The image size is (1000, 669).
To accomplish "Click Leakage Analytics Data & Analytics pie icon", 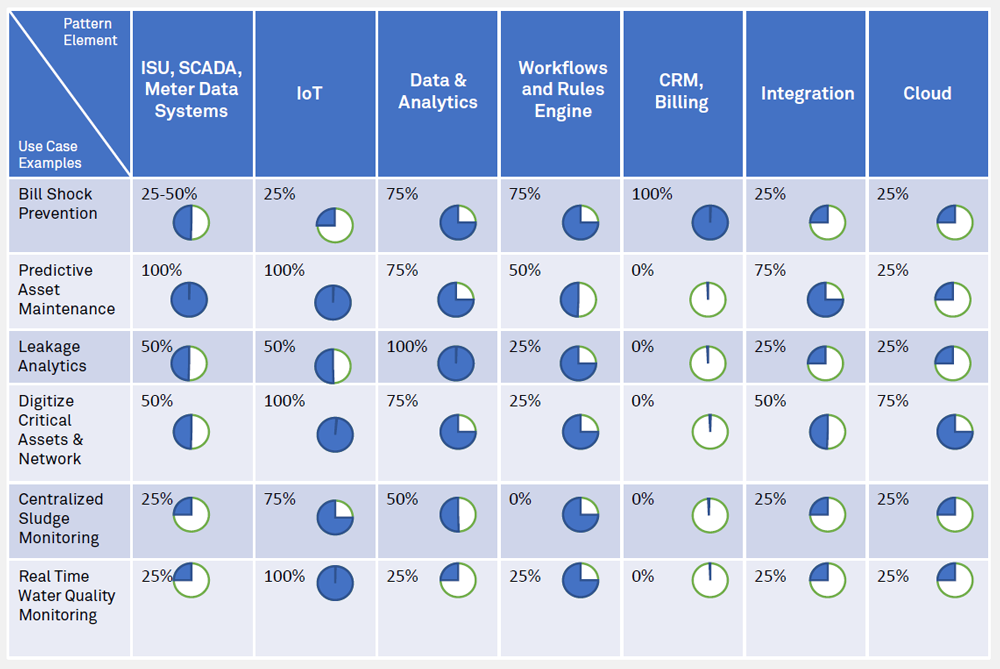I will point(456,364).
